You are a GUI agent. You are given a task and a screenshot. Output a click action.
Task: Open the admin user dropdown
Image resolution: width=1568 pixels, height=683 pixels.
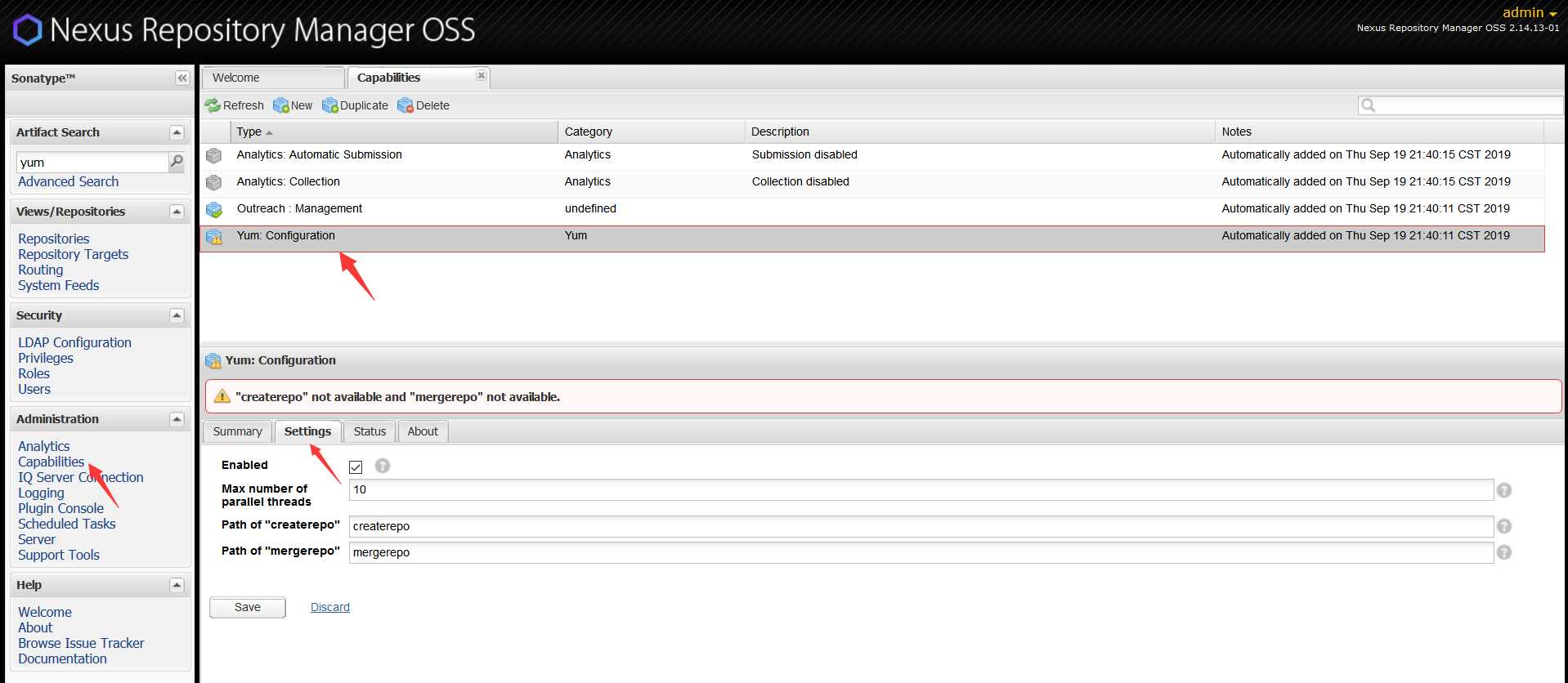pos(1530,12)
